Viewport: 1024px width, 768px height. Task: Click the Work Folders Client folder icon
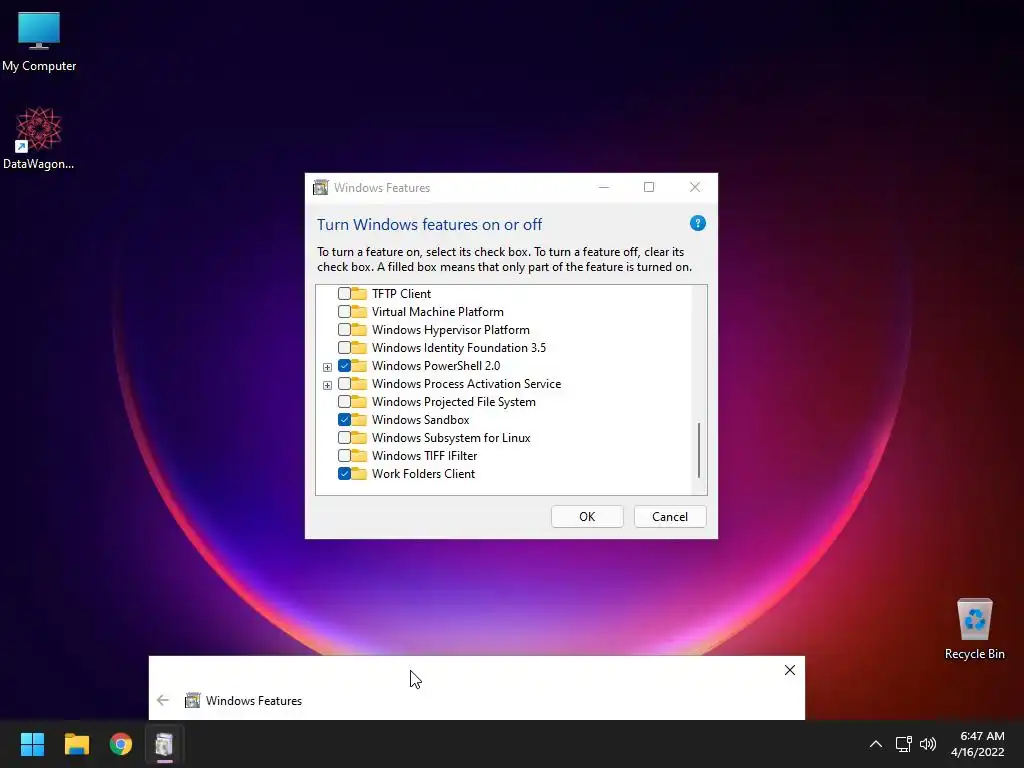click(x=359, y=473)
